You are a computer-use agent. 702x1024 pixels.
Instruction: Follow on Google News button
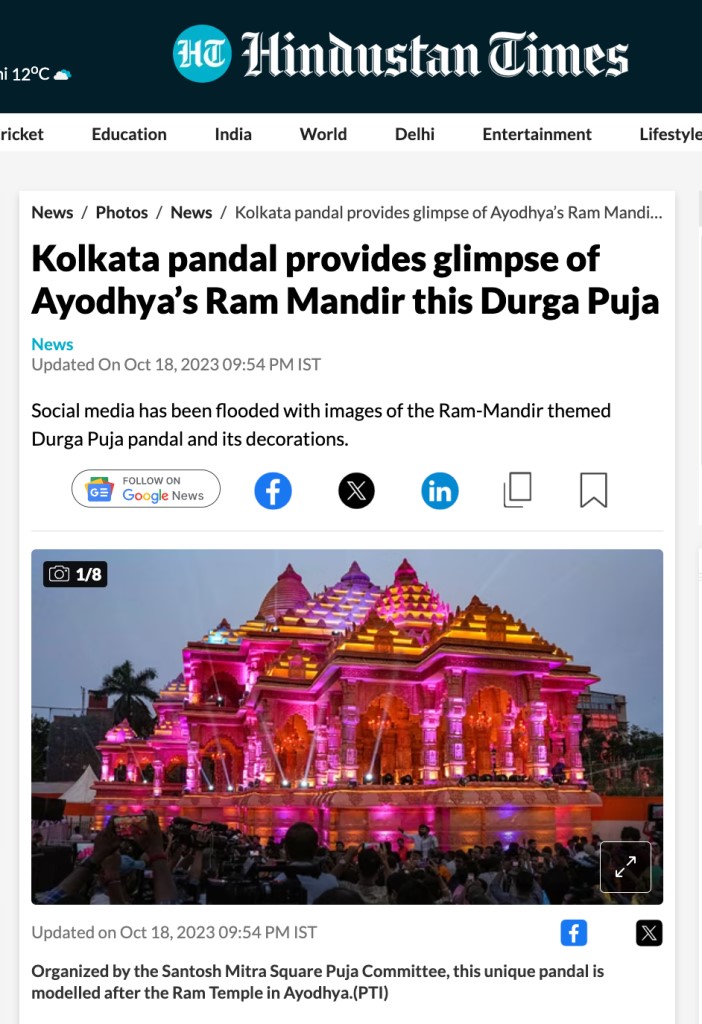(x=146, y=488)
